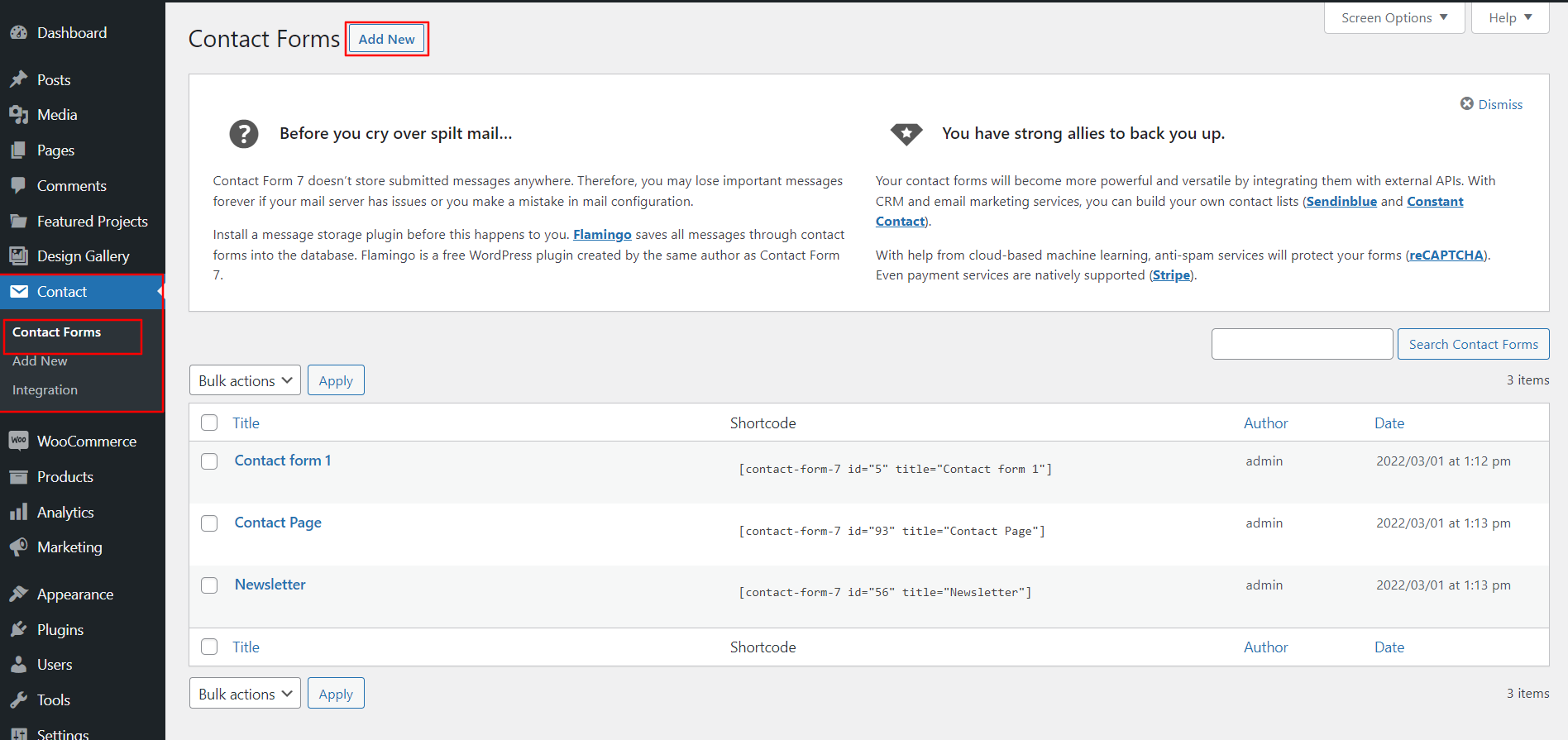Check the Contact Page row checkbox
The height and width of the screenshot is (740, 1568).
coord(209,523)
